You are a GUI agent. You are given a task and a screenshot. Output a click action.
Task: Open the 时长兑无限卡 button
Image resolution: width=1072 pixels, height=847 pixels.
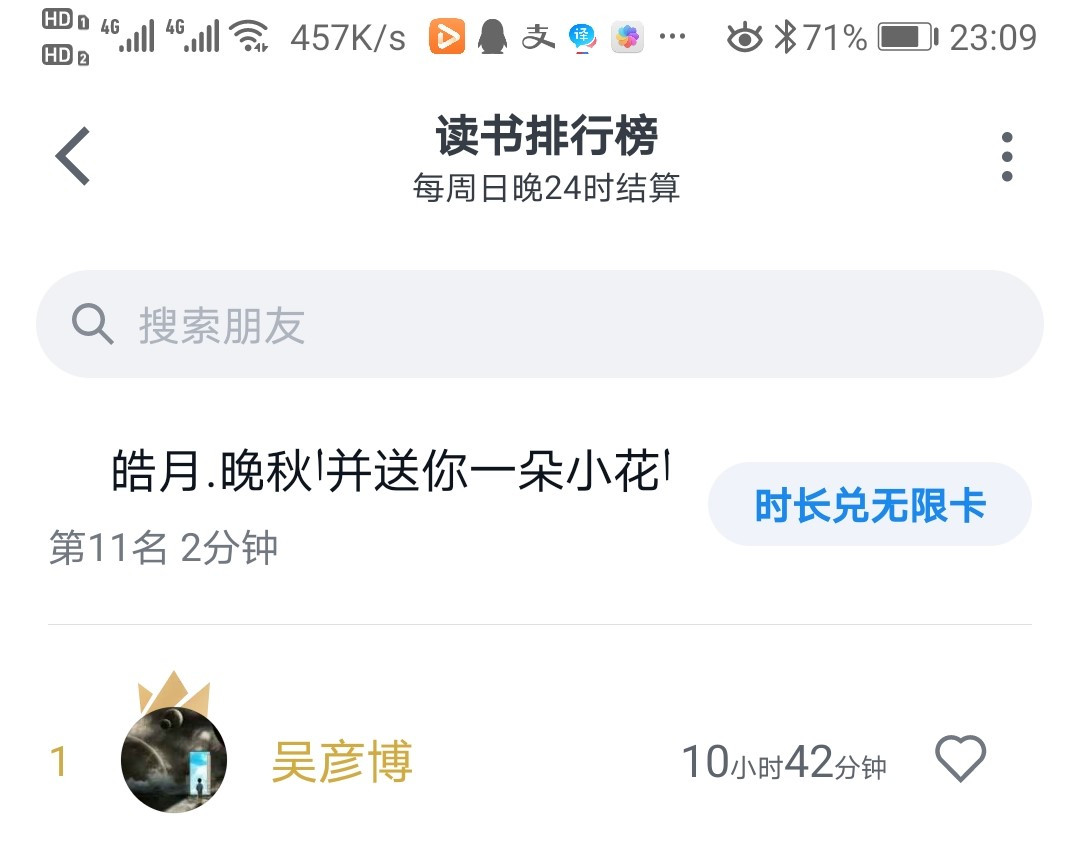click(870, 505)
